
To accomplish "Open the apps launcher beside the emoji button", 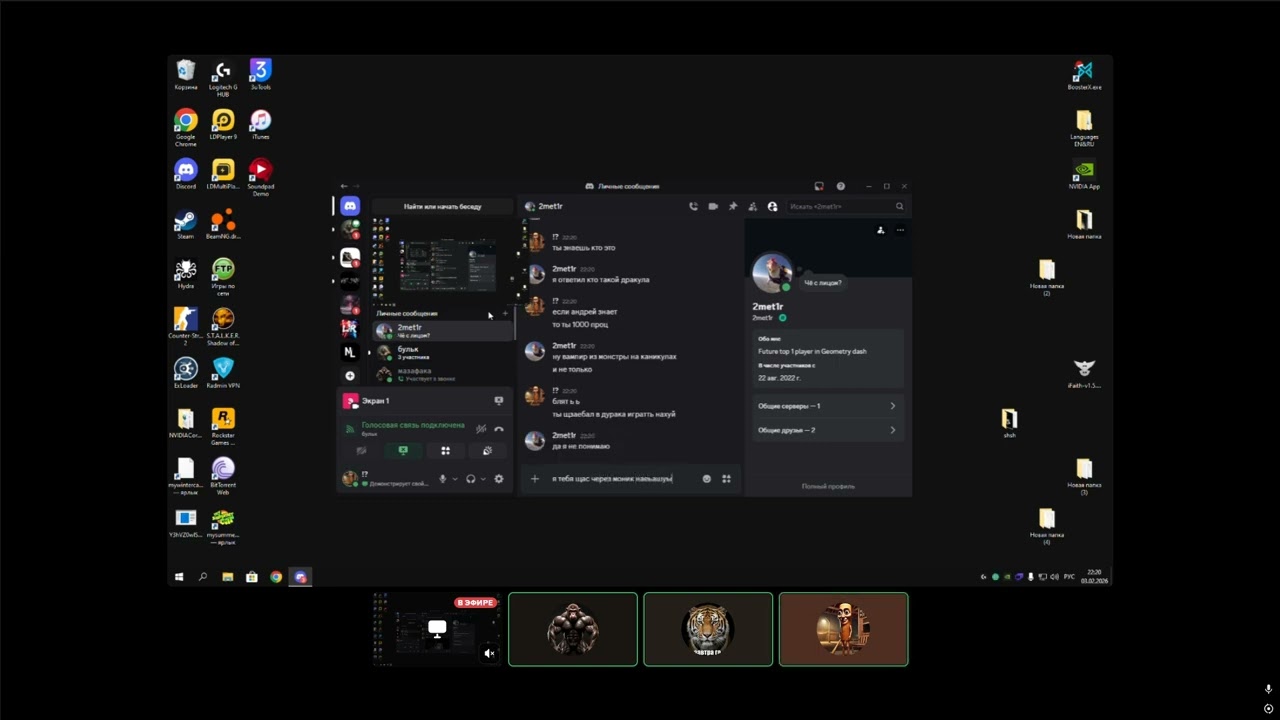I will (x=726, y=479).
